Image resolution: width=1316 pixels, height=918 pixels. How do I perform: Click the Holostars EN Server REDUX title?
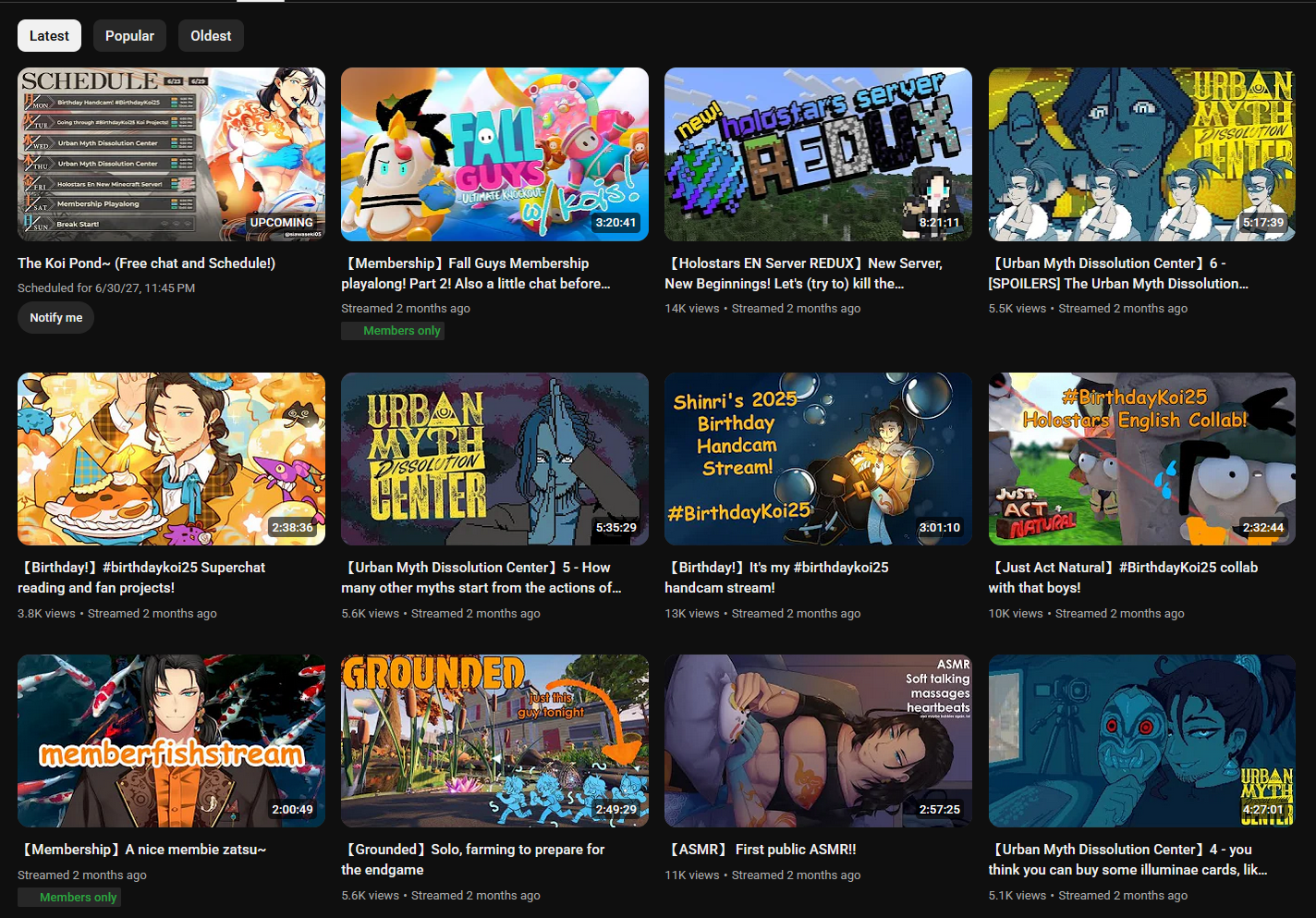803,274
